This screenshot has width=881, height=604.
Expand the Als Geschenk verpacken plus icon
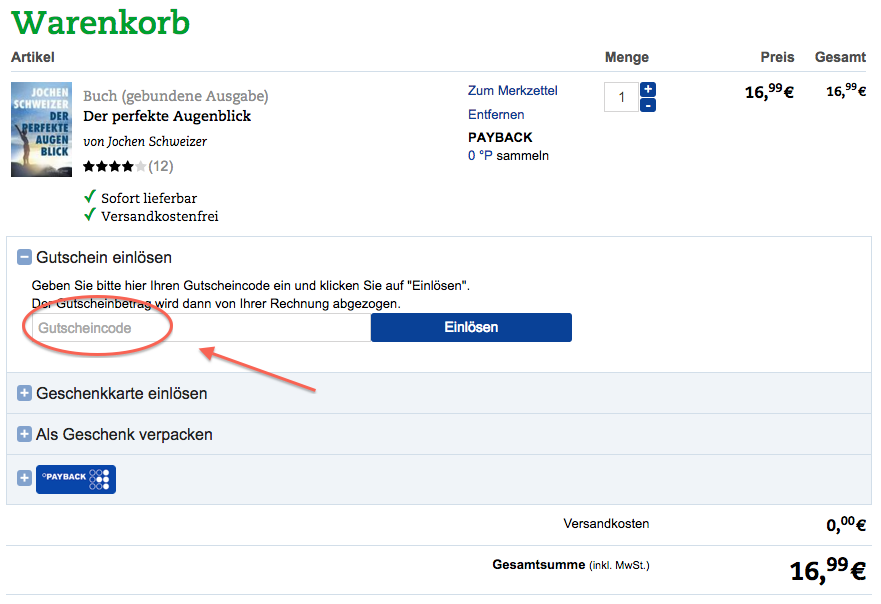point(24,435)
